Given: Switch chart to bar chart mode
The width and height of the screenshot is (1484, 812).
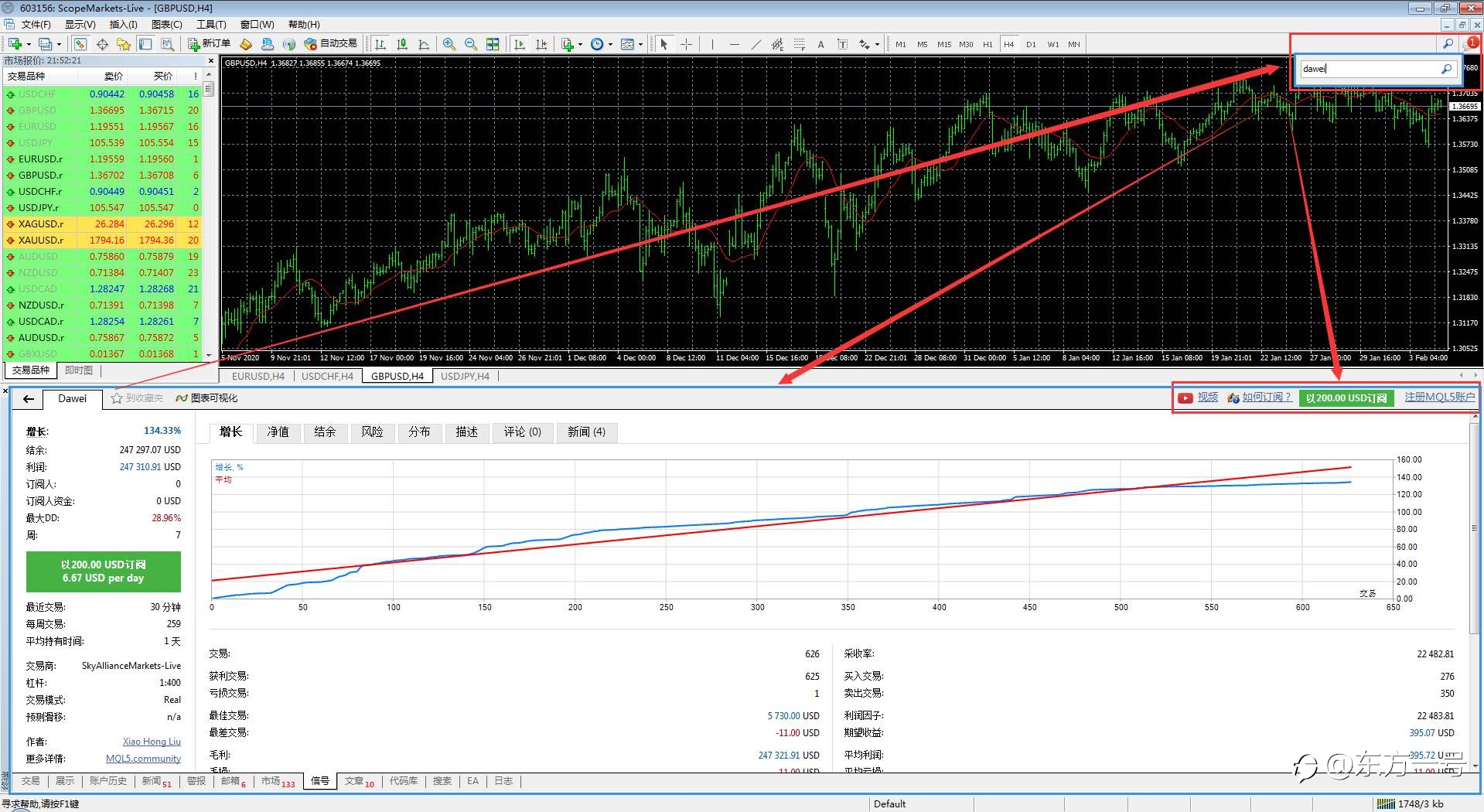Looking at the screenshot, I should [x=380, y=44].
